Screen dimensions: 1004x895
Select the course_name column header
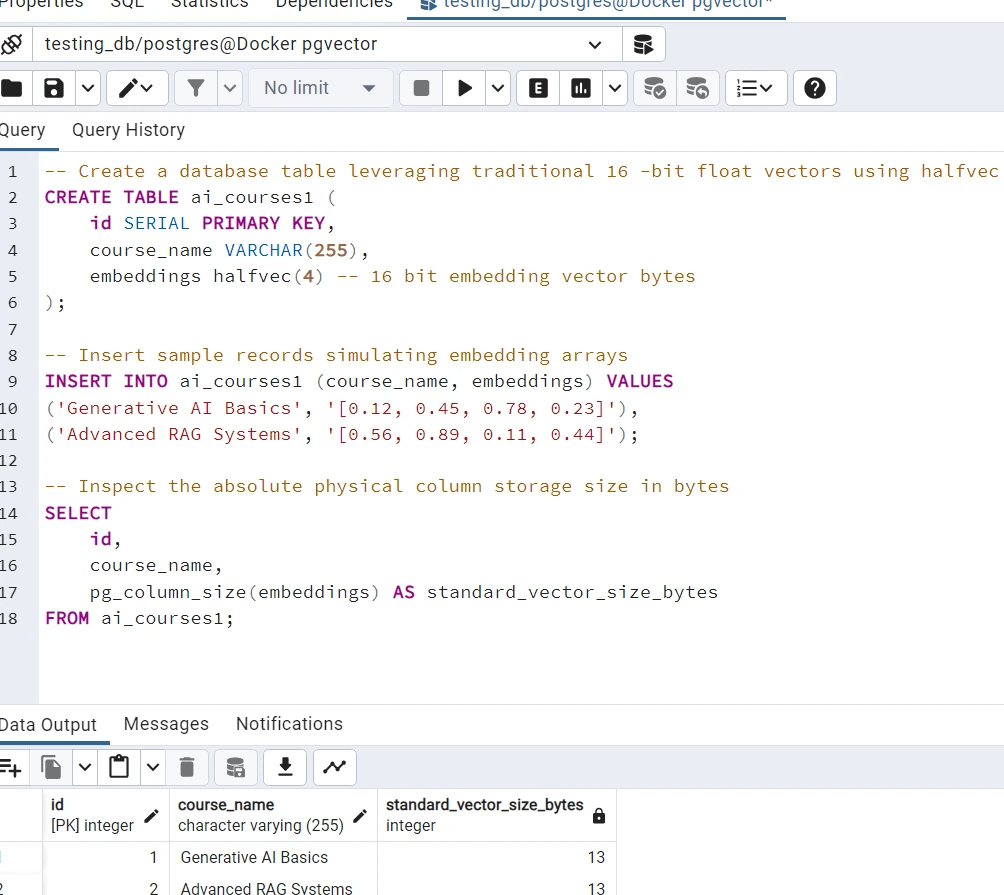coord(273,815)
